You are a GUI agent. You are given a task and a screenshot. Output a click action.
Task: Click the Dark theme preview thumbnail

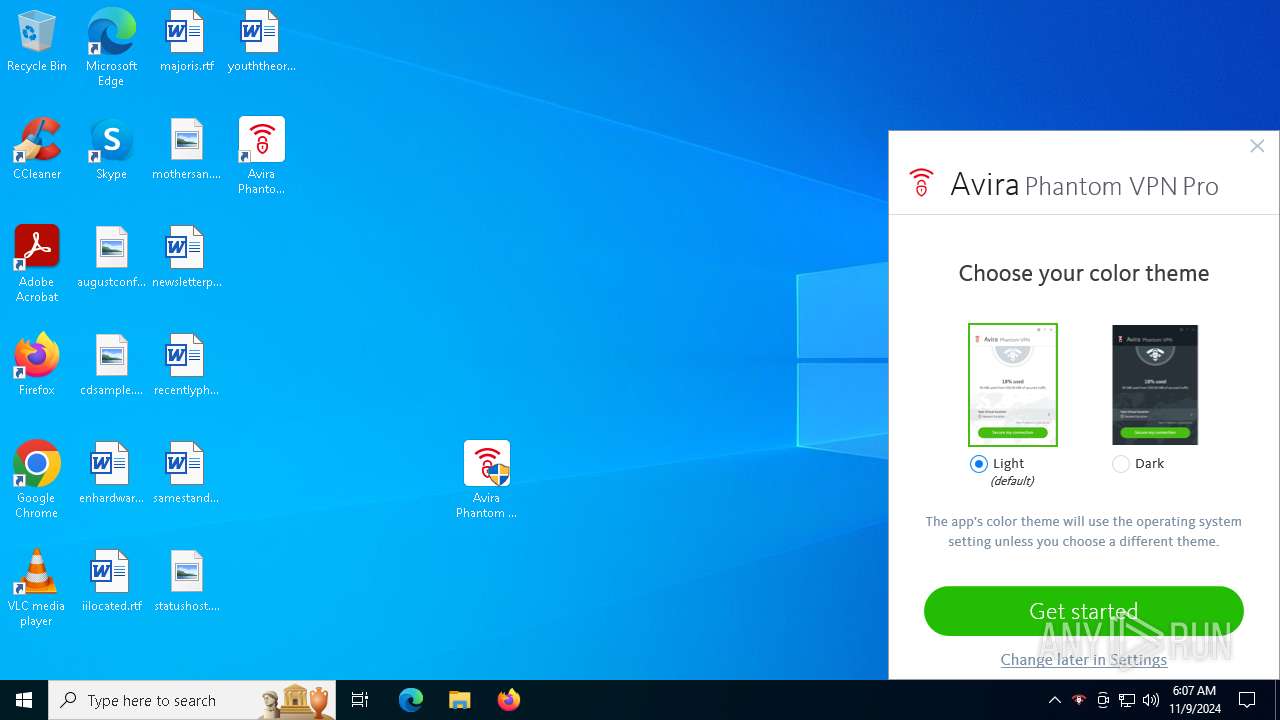(1155, 385)
